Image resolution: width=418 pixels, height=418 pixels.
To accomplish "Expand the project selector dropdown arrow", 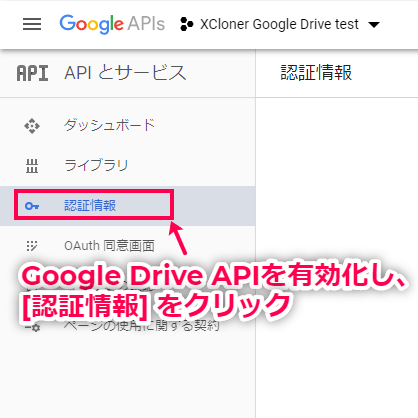I will [374, 24].
